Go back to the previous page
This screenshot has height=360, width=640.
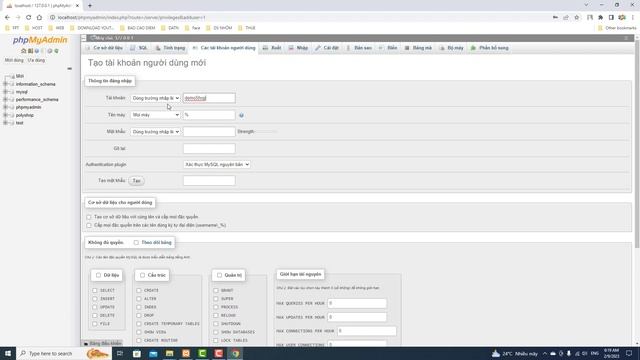click(x=7, y=17)
